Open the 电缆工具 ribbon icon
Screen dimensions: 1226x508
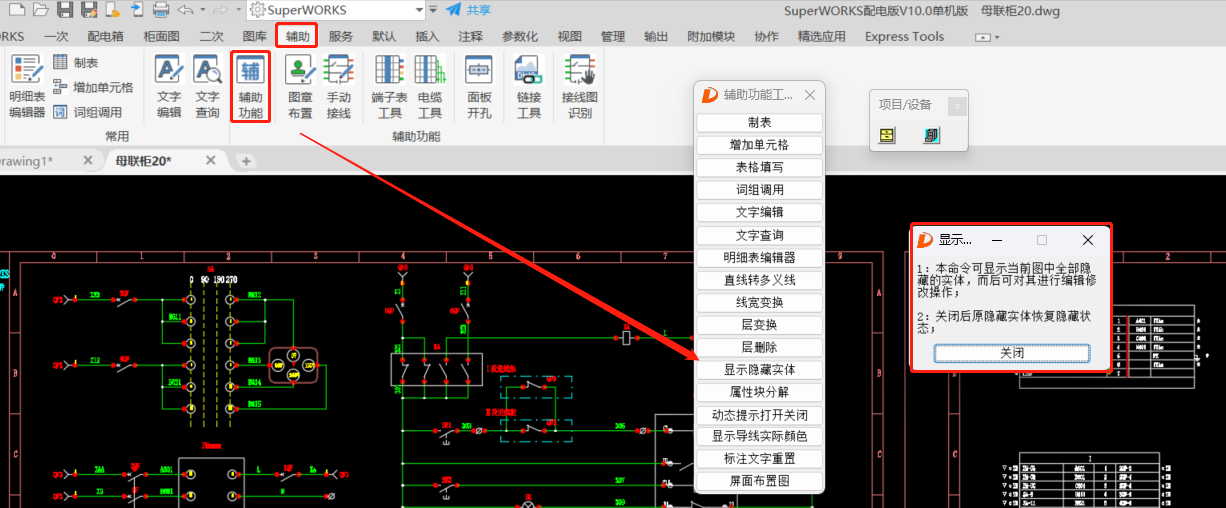(x=430, y=89)
